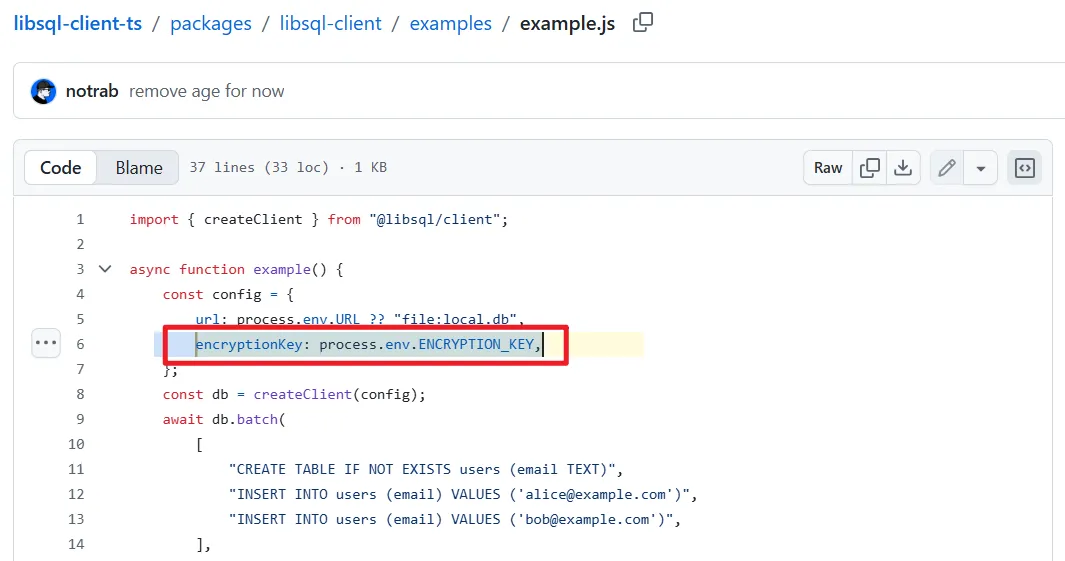The image size is (1065, 561).
Task: Go to libsql-client-ts repository root
Action: (78, 23)
